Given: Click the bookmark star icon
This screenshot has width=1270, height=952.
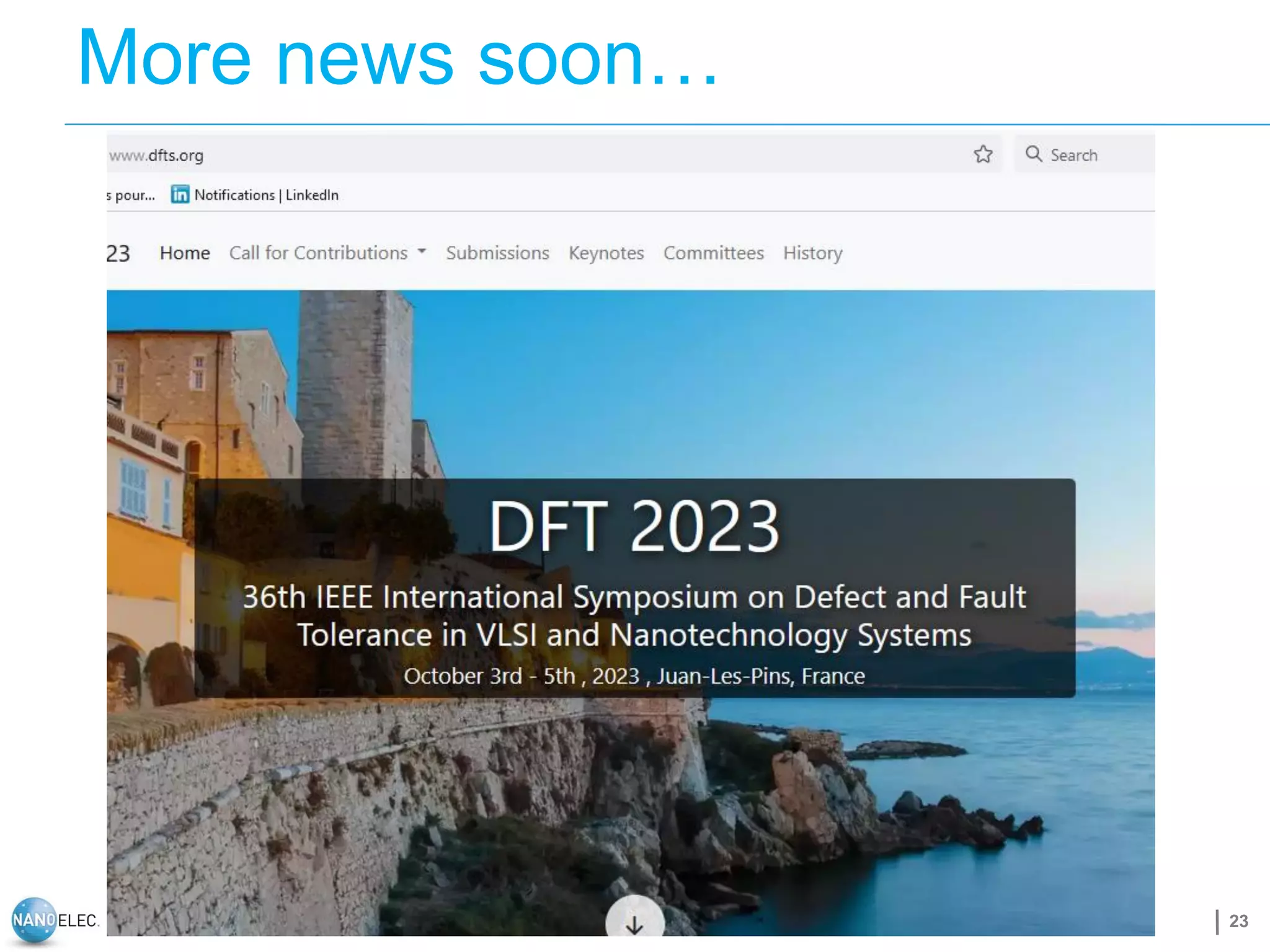Looking at the screenshot, I should tap(983, 154).
